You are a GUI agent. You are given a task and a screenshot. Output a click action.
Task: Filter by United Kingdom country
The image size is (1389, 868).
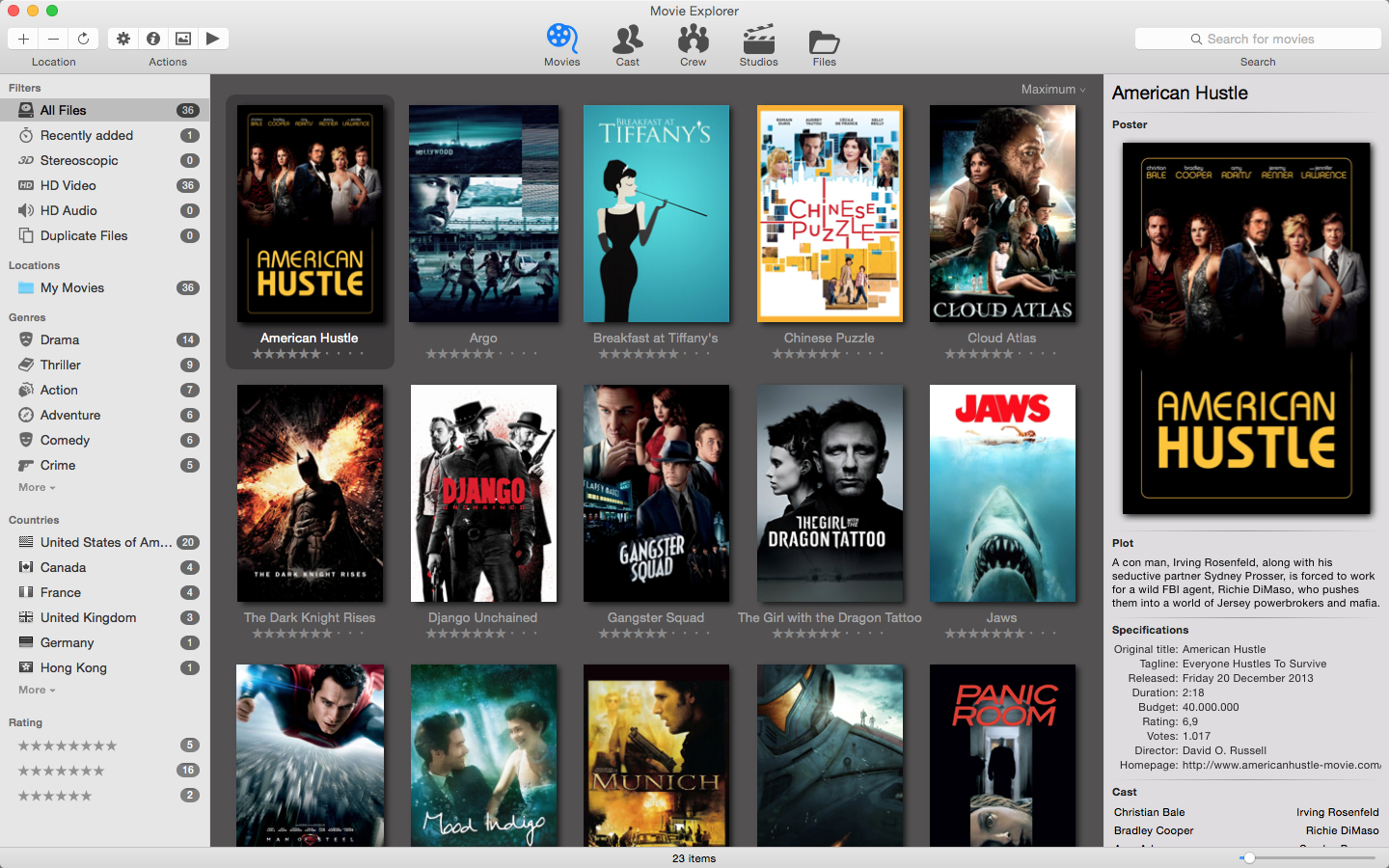(104, 617)
